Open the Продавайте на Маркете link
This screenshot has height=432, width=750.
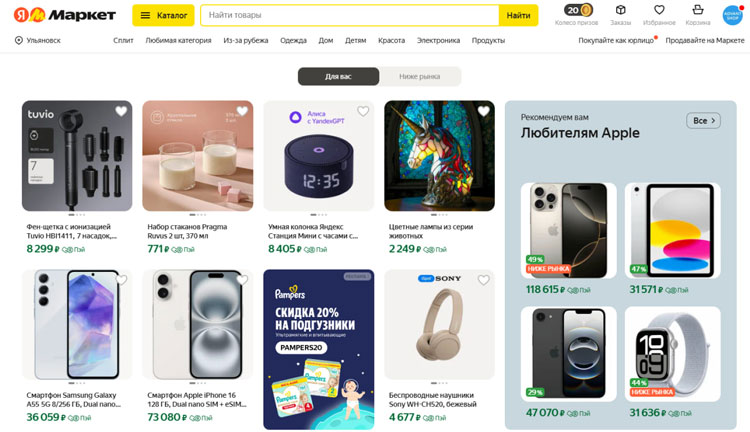(x=705, y=40)
